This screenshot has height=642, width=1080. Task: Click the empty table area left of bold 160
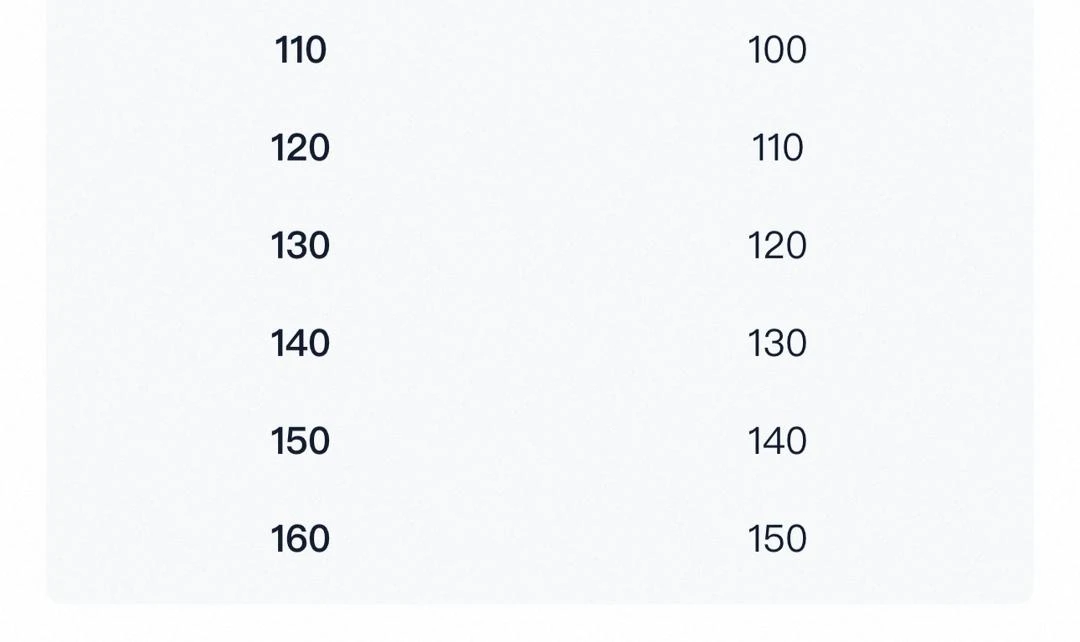(x=150, y=539)
